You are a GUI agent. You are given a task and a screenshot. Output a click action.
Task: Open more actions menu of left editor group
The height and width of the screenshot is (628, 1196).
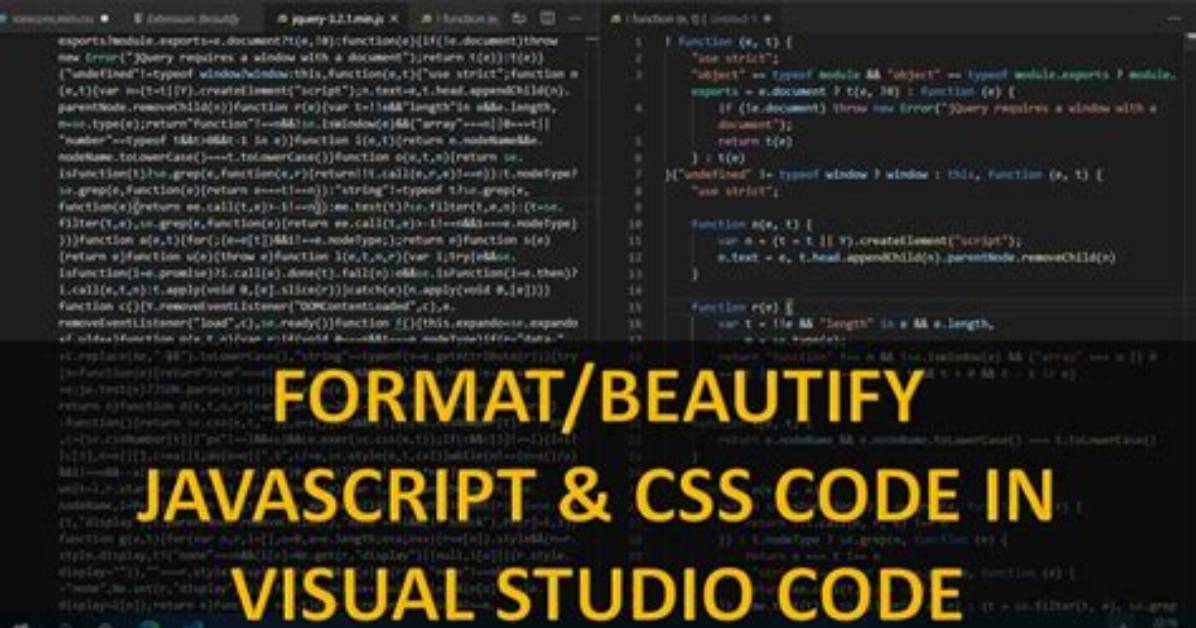(x=575, y=18)
